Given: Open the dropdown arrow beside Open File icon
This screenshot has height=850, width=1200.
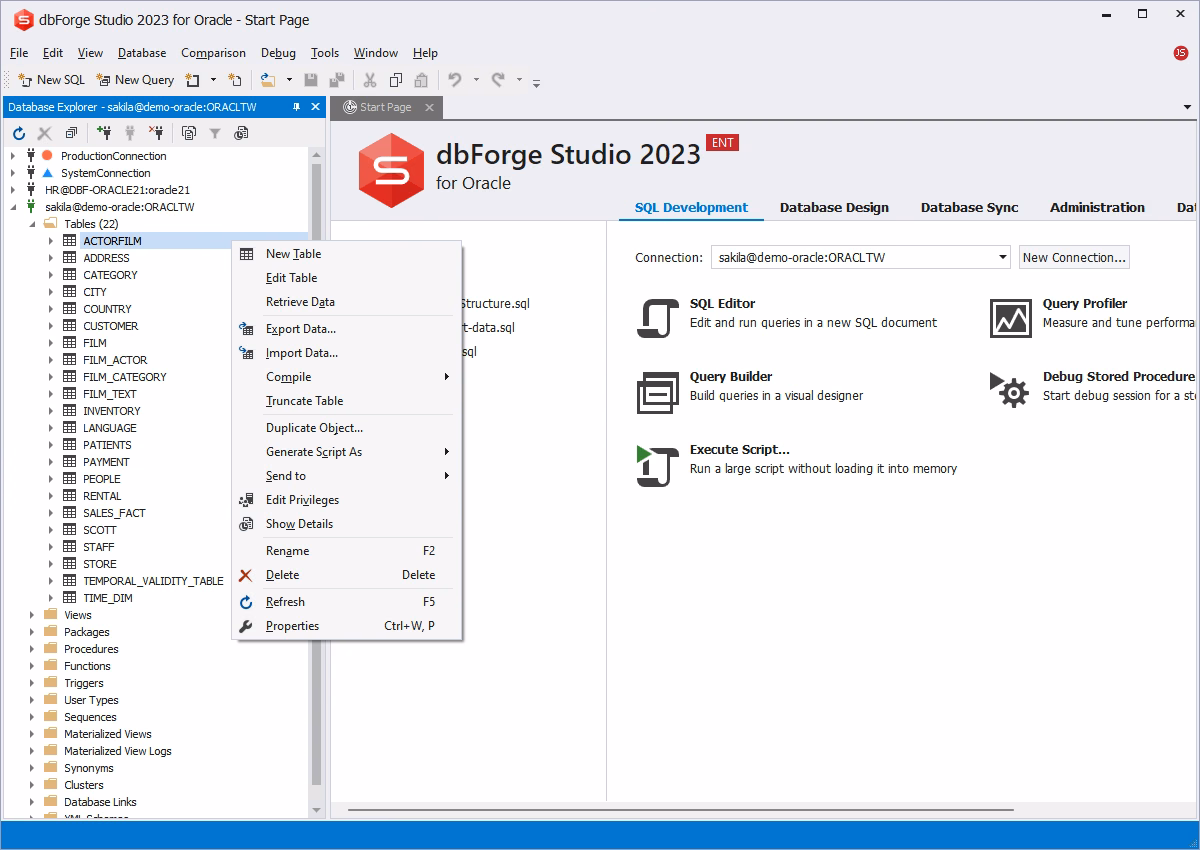Looking at the screenshot, I should (289, 80).
